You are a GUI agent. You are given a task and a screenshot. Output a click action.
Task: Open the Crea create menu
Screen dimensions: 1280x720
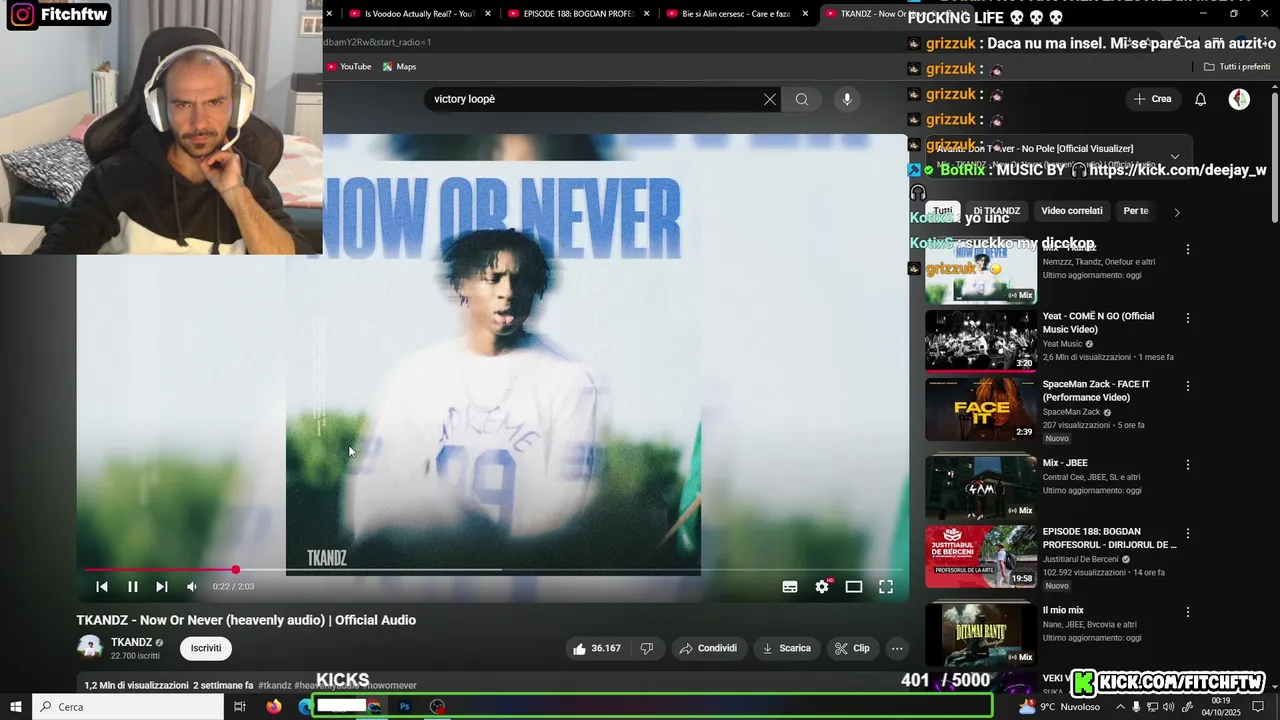click(x=1152, y=99)
